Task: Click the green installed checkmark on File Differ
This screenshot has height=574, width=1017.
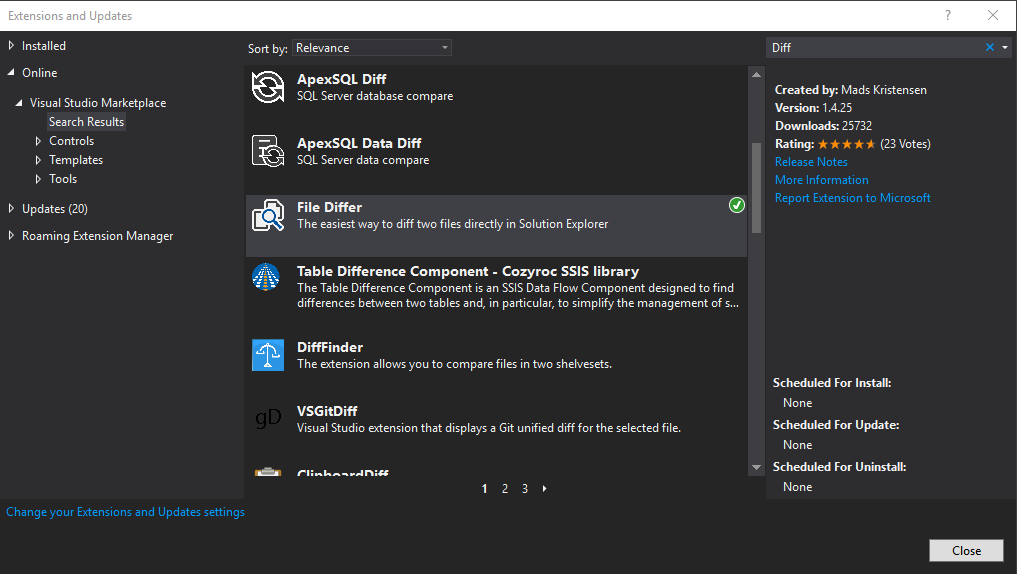Action: [737, 206]
